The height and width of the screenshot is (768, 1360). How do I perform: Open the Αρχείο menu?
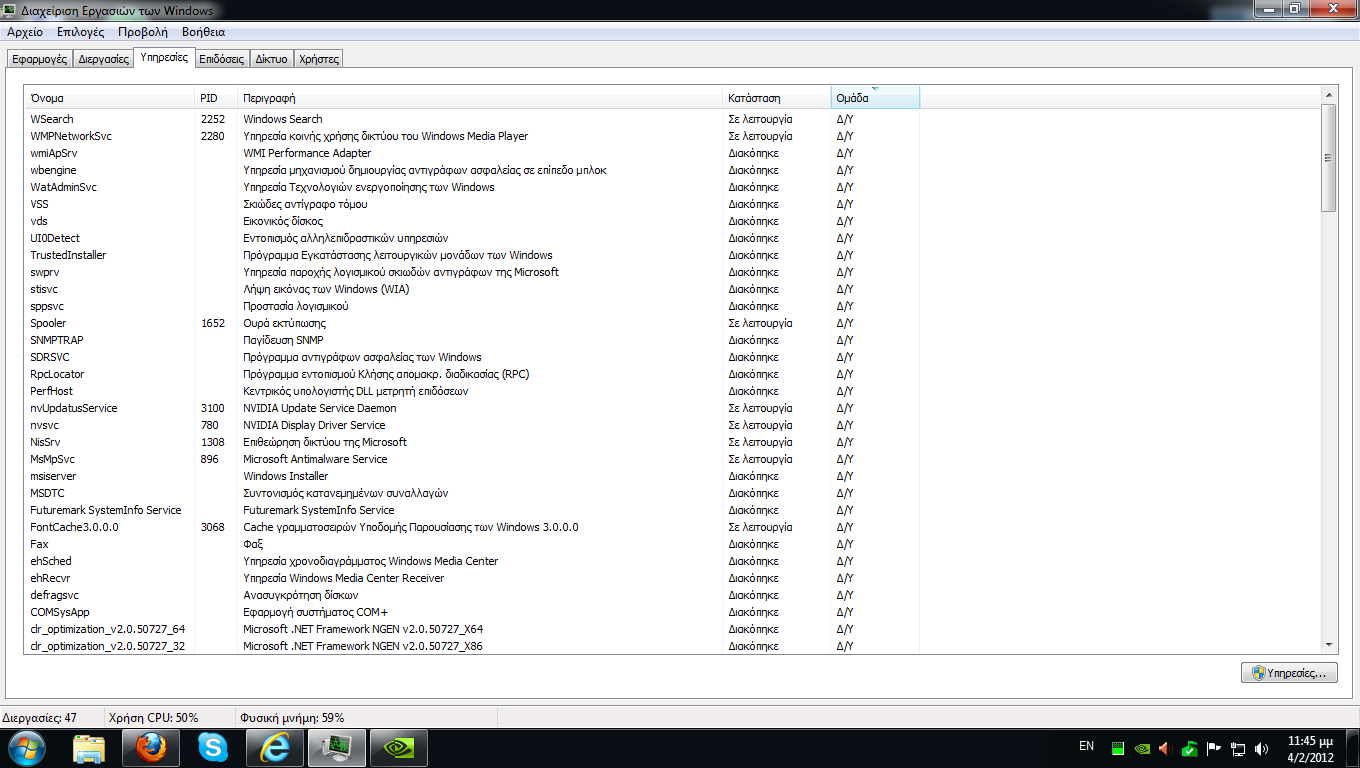pyautogui.click(x=25, y=32)
